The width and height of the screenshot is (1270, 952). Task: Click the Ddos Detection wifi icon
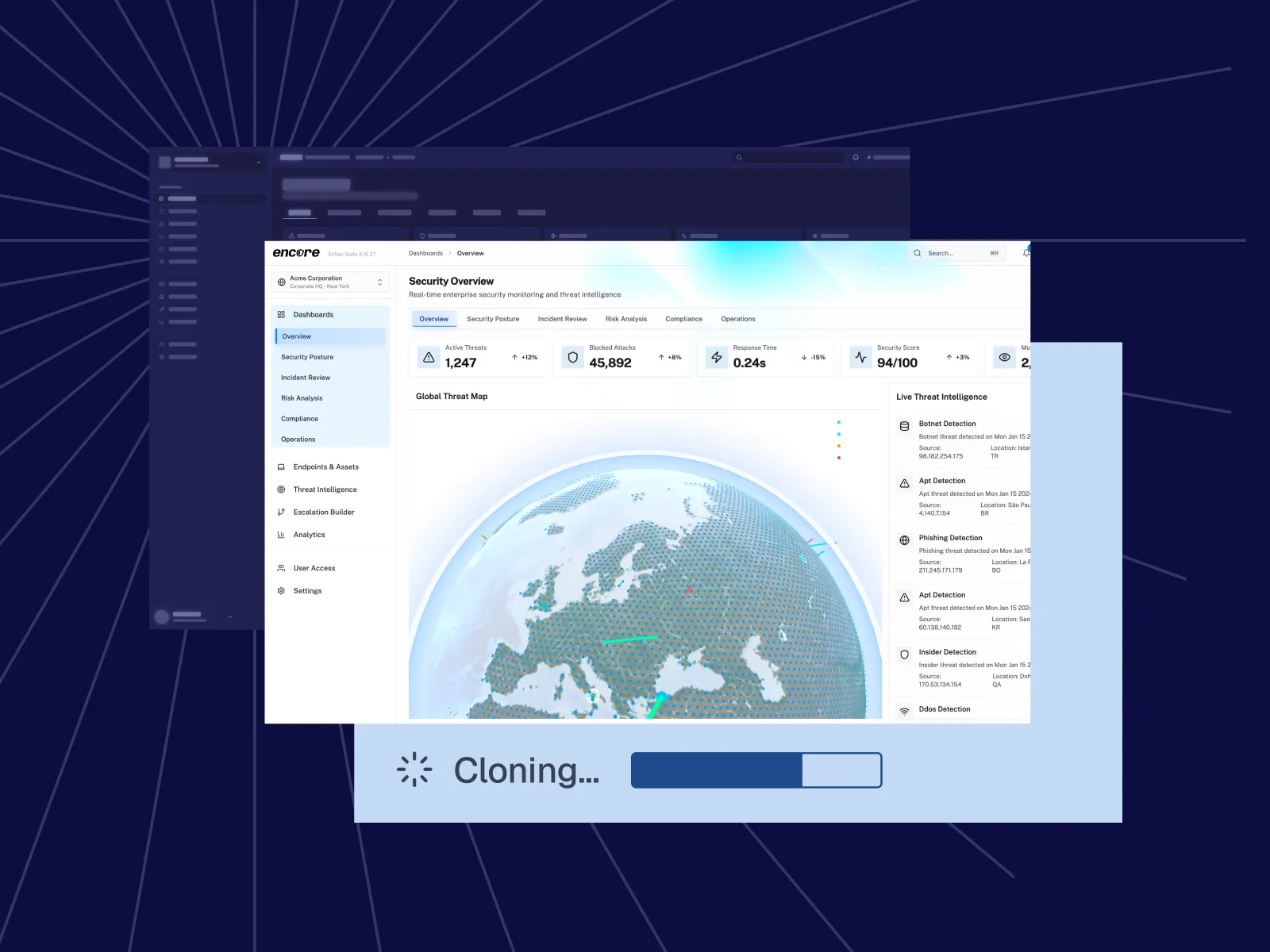point(904,712)
